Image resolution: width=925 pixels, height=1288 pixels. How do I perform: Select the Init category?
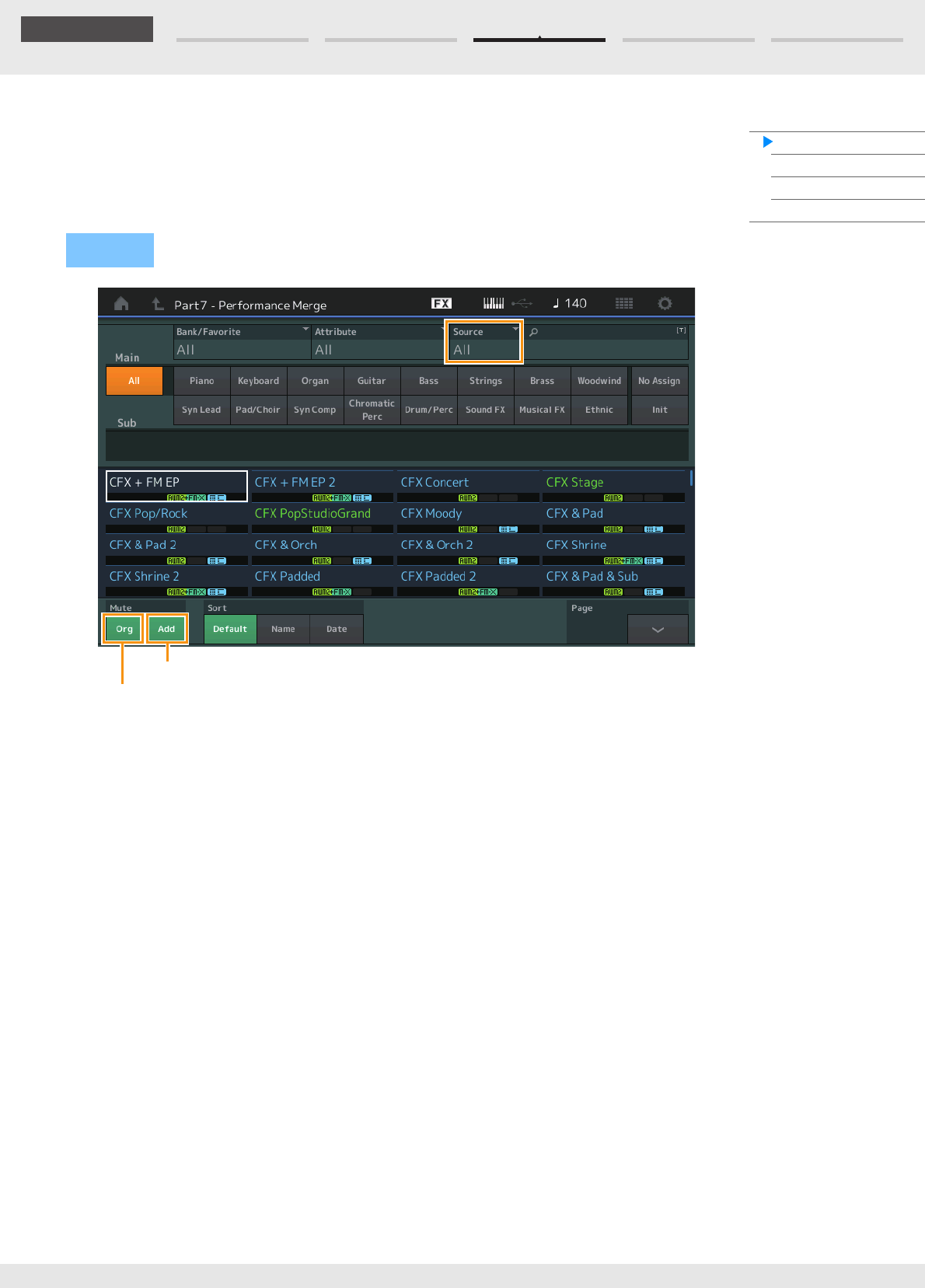pos(659,410)
